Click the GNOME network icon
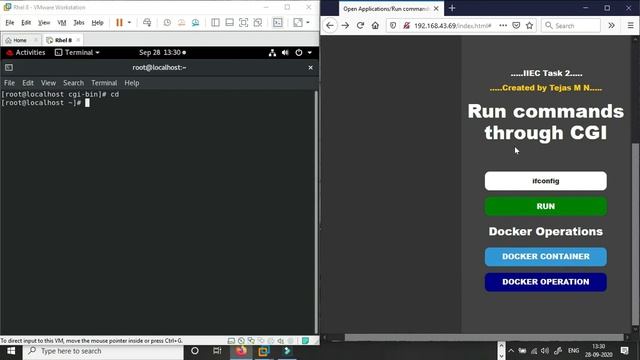Image resolution: width=640 pixels, height=360 pixels. point(272,52)
